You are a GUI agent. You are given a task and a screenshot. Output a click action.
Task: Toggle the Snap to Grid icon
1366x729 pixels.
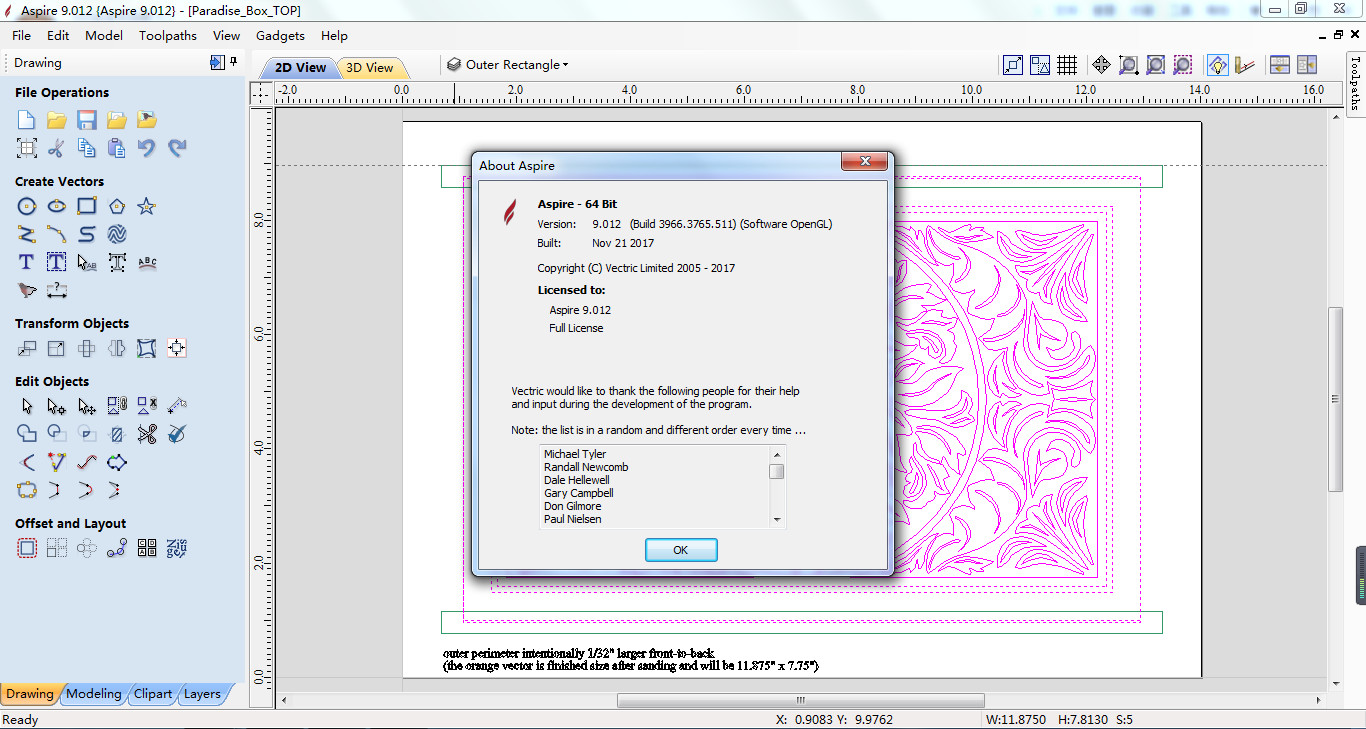click(1067, 65)
